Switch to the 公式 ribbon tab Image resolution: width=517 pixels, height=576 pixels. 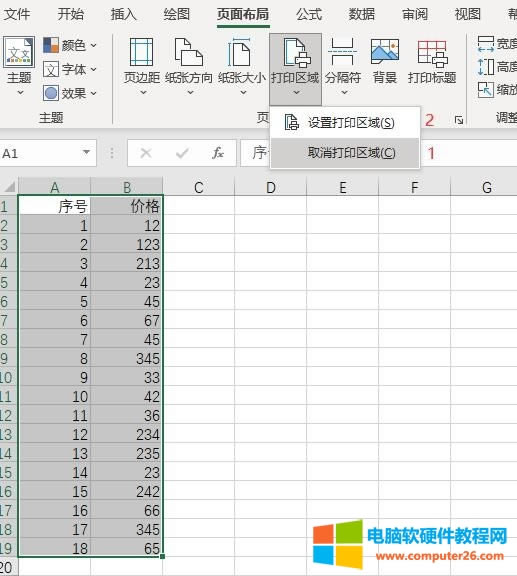(309, 14)
